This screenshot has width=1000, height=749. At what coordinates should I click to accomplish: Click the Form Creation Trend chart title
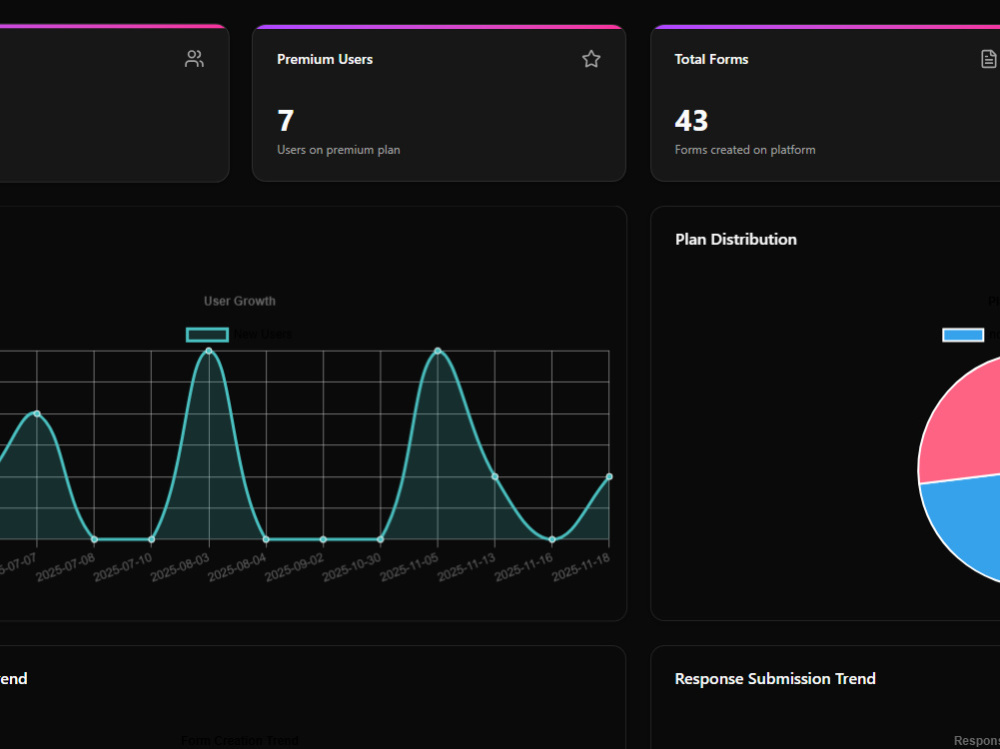point(240,741)
